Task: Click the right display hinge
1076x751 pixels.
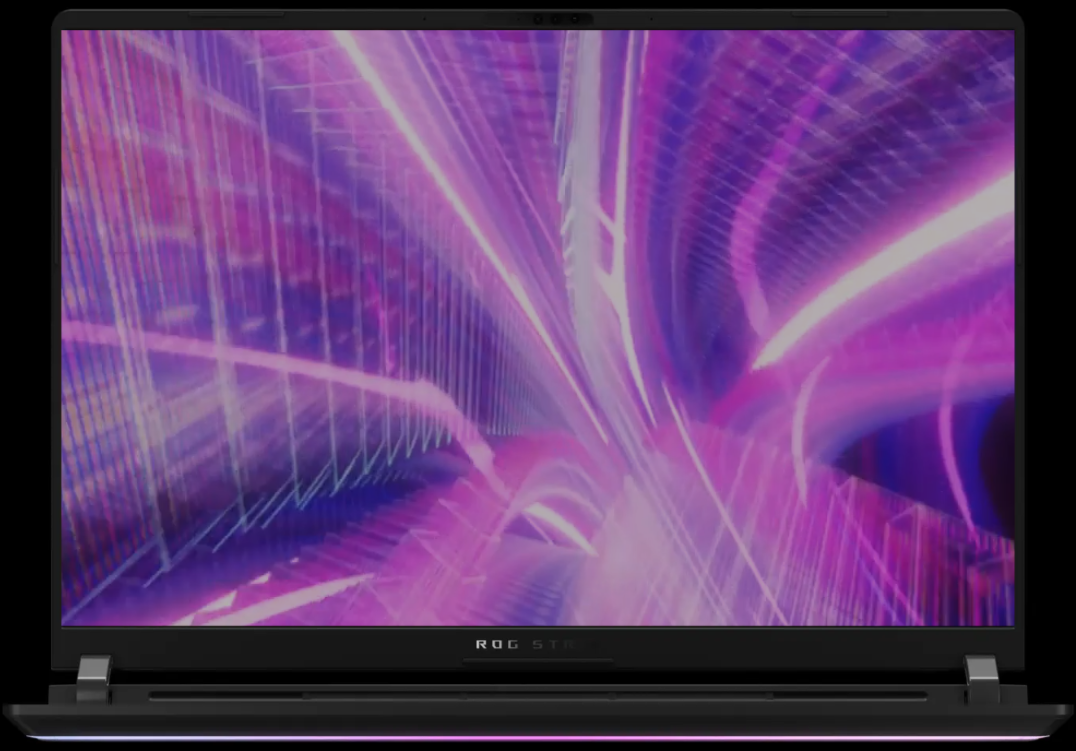Action: tap(982, 675)
